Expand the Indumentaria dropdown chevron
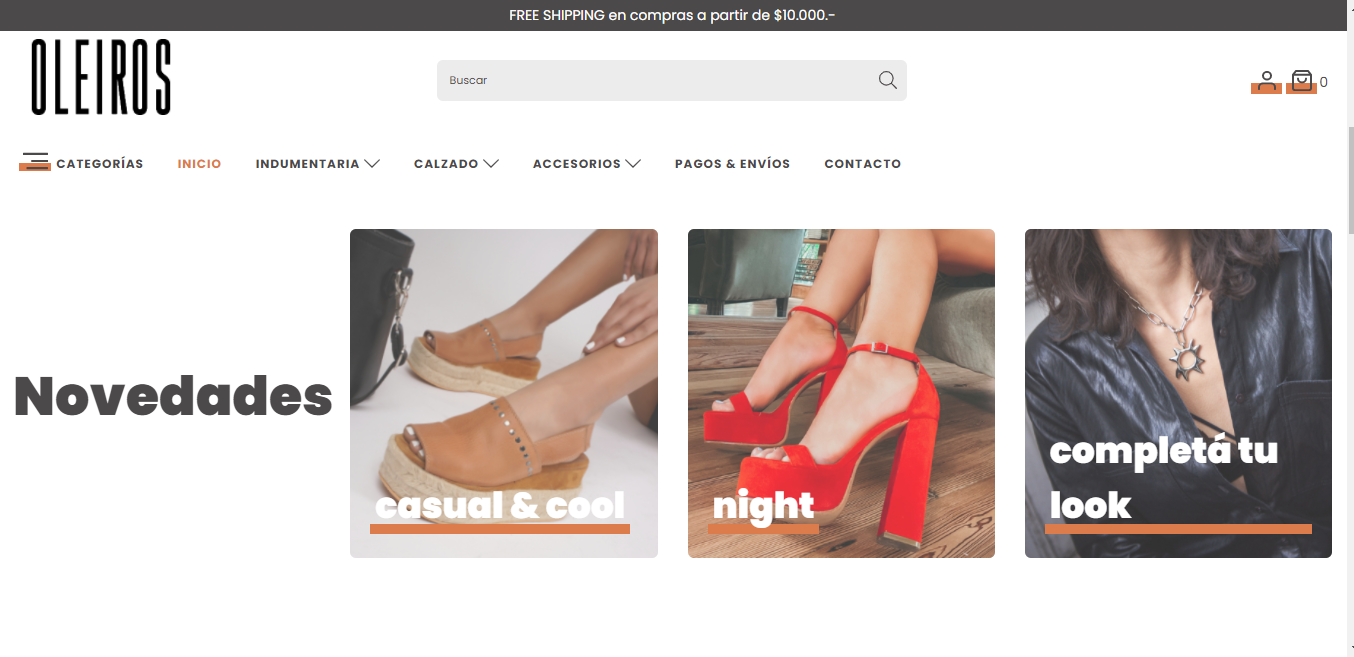 click(x=372, y=163)
